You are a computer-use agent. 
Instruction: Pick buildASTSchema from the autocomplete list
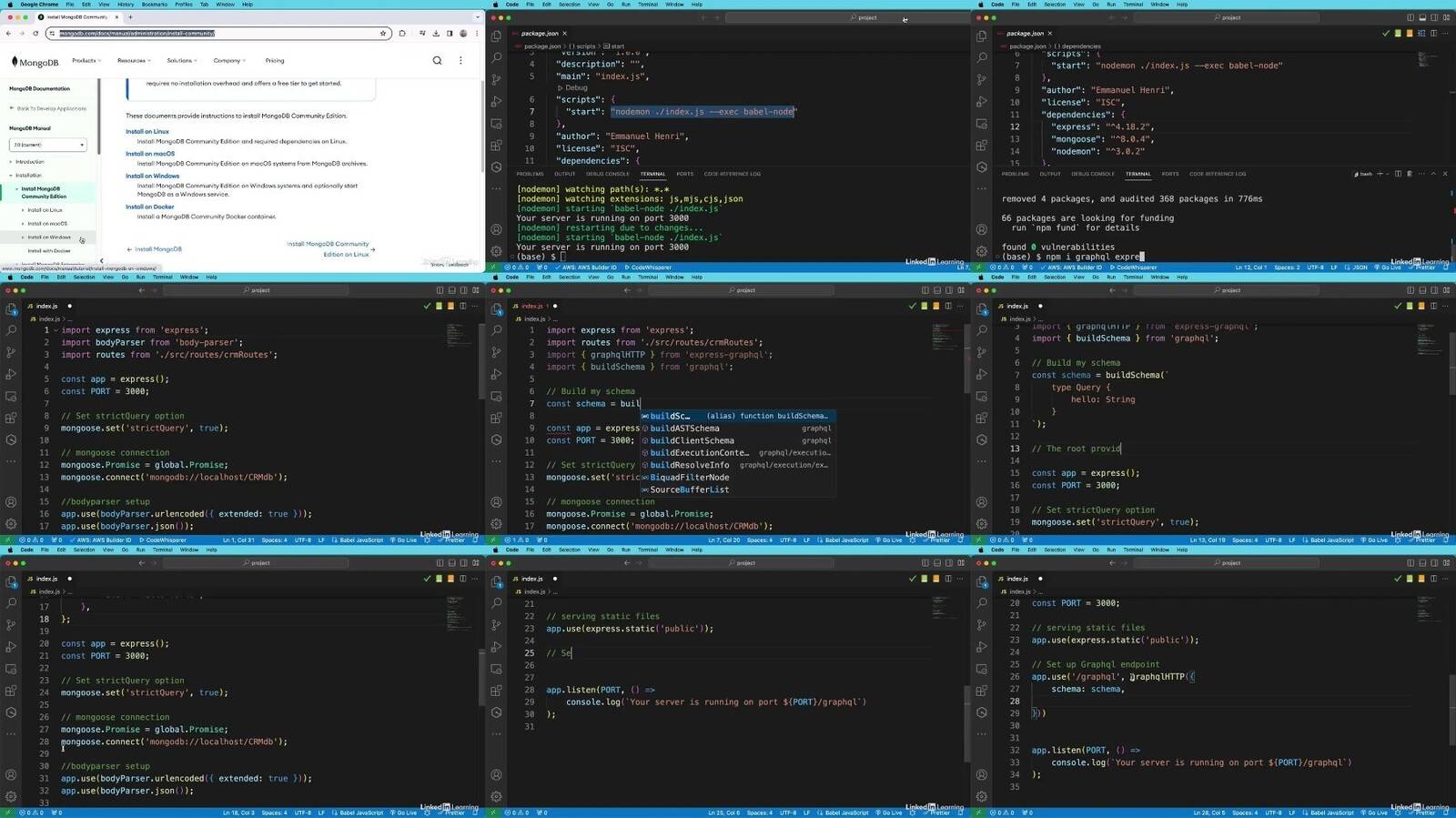coord(737,429)
